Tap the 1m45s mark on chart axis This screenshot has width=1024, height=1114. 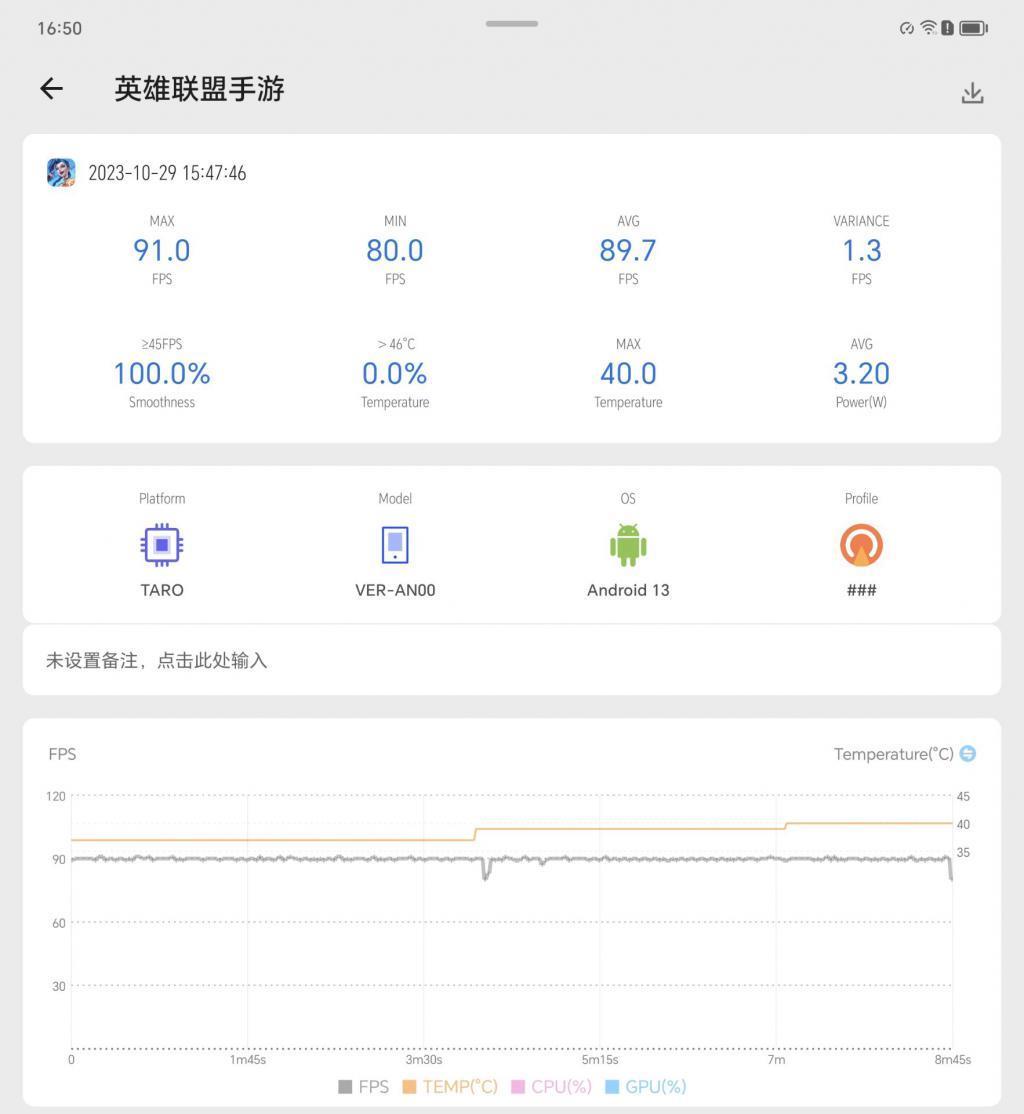coord(247,1060)
